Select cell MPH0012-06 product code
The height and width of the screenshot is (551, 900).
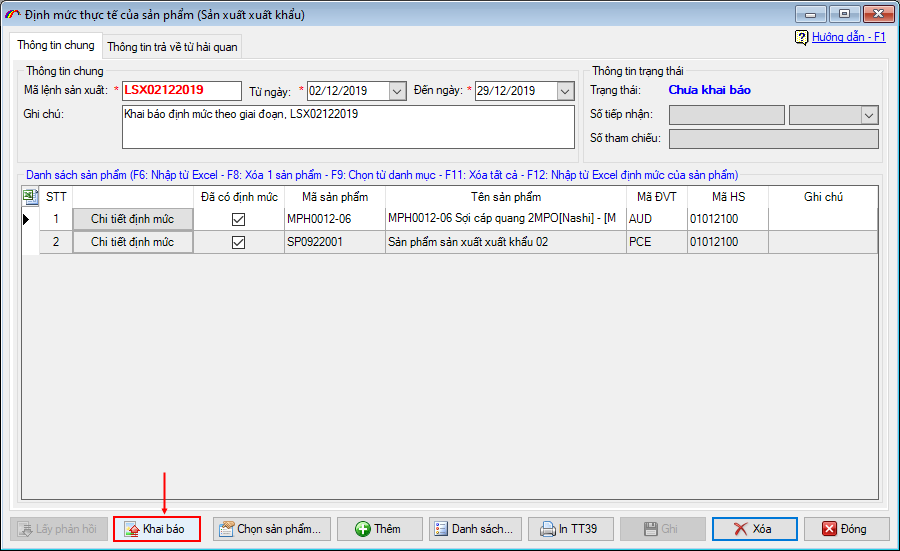[x=335, y=219]
